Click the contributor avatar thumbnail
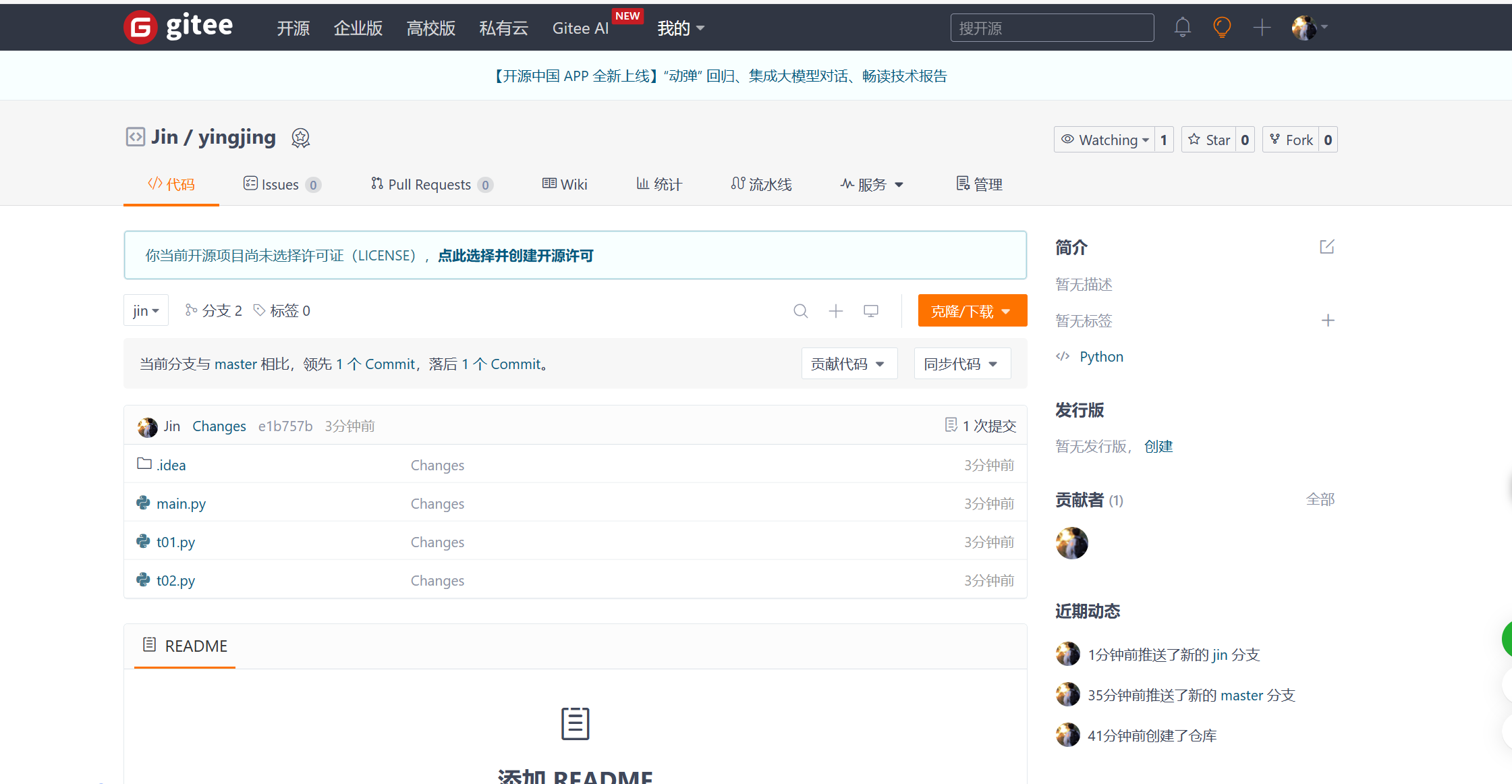Viewport: 1512px width, 784px height. click(x=1071, y=543)
